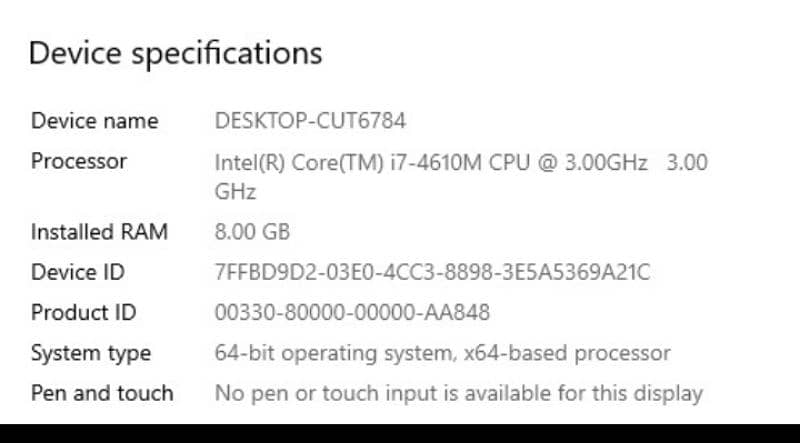Click the Installed RAM label
The image size is (800, 443).
[99, 232]
